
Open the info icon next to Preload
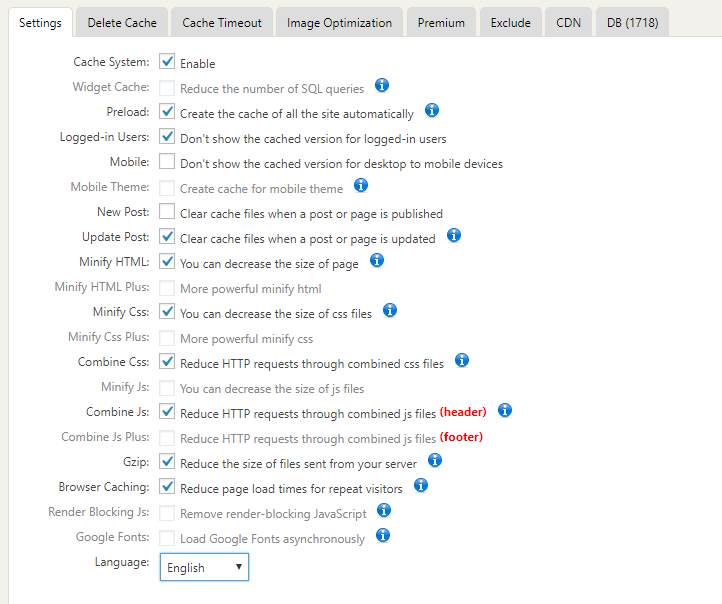432,111
